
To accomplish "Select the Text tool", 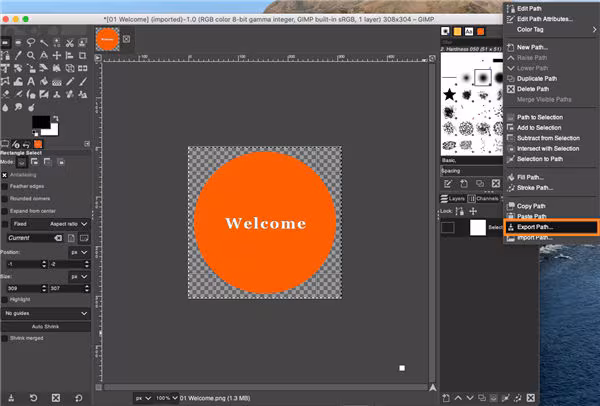I will [x=31, y=81].
